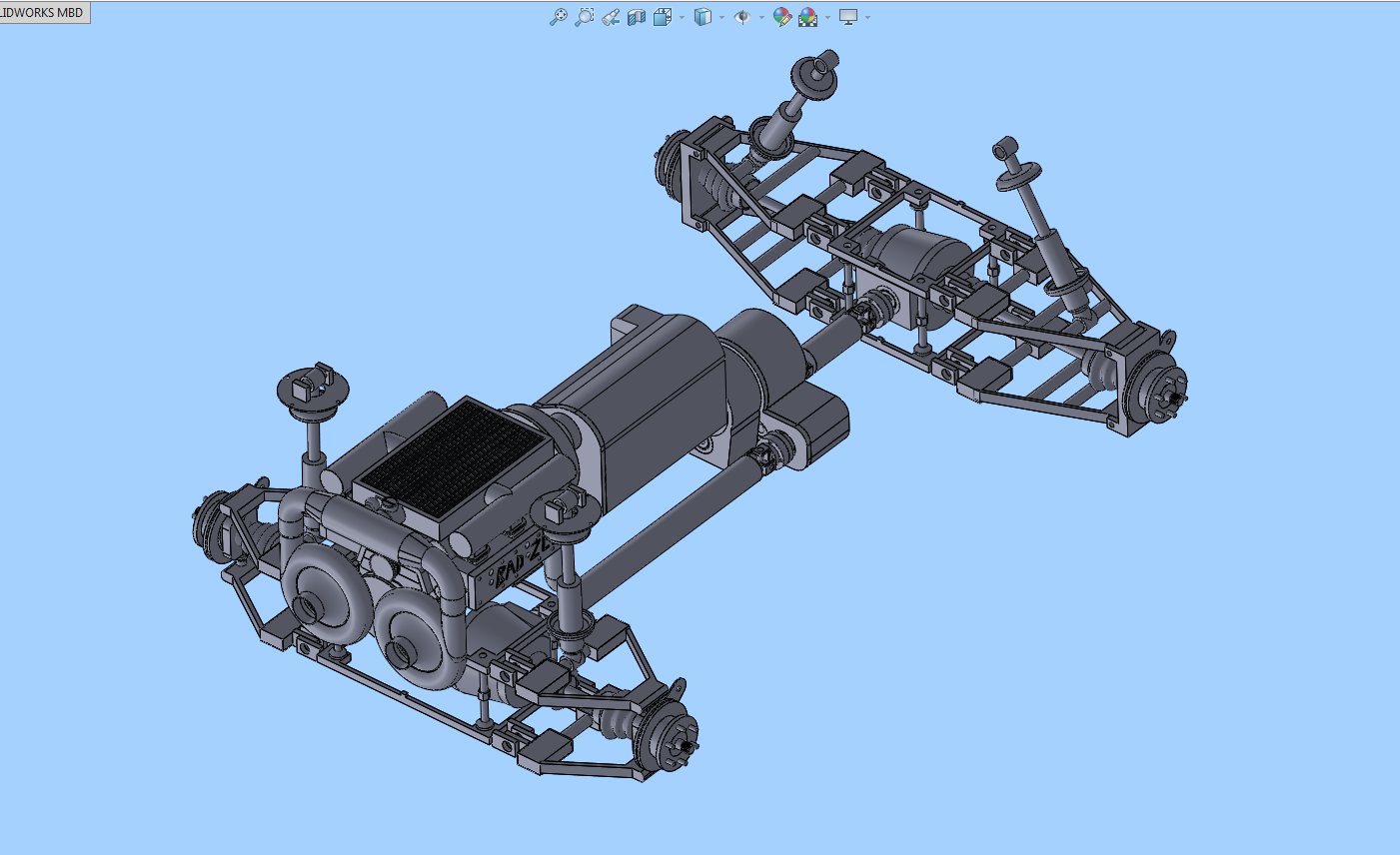Click the View Settings monitor icon
1400x855 pixels.
[x=848, y=17]
